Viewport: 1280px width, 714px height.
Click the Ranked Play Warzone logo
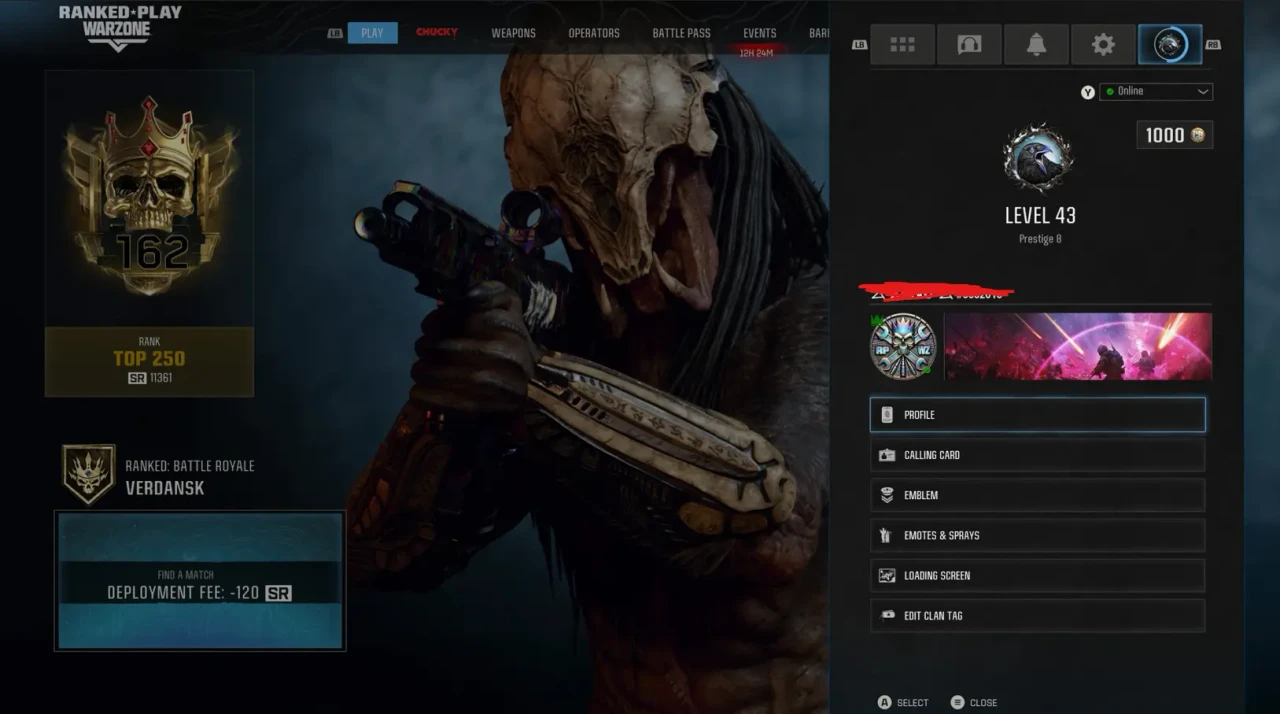click(x=119, y=27)
